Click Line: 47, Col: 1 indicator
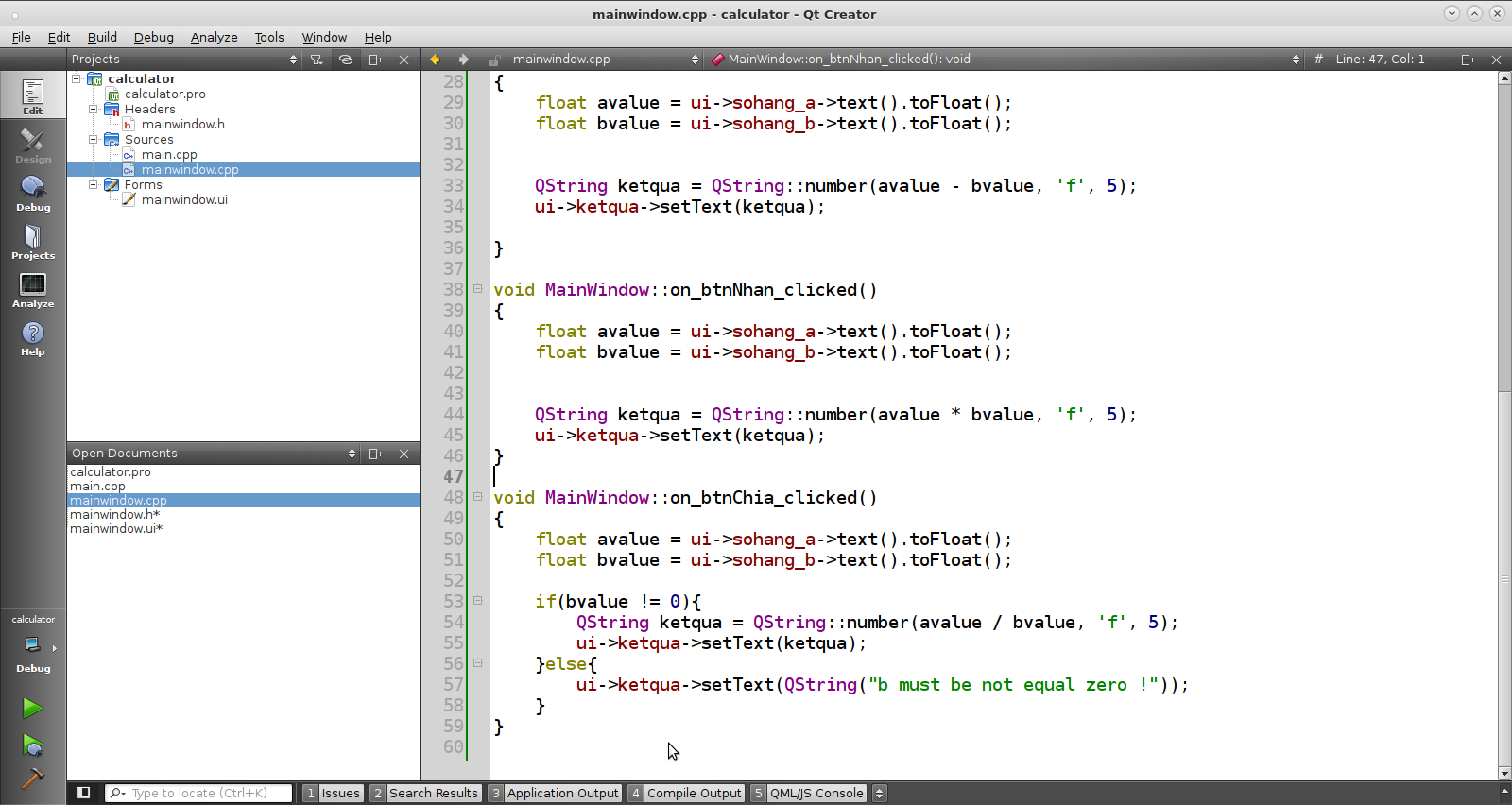This screenshot has width=1512, height=805. (x=1380, y=59)
